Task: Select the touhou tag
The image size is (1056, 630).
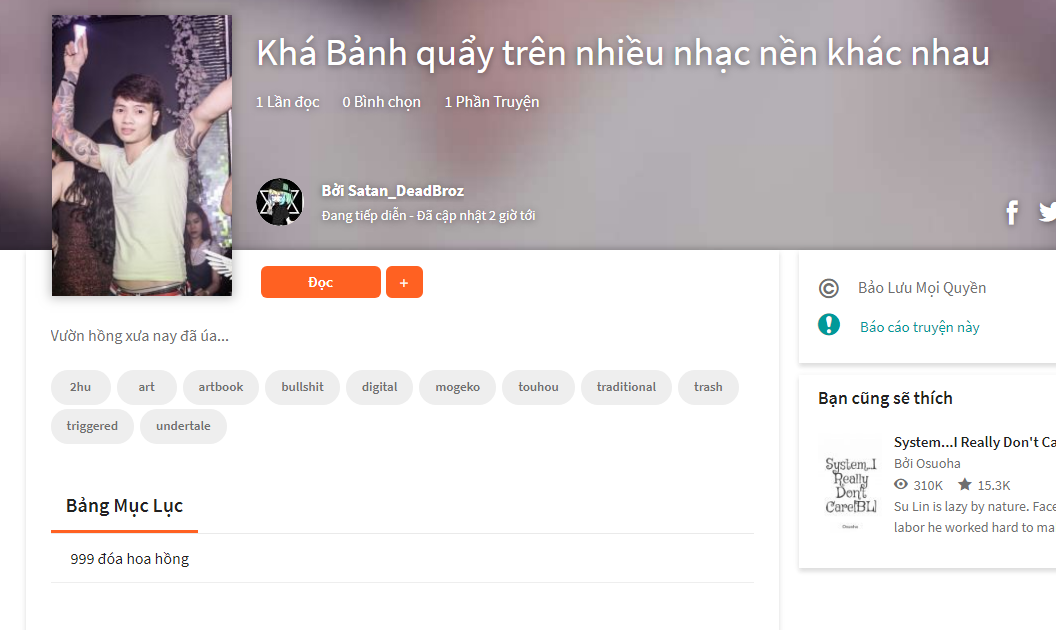Action: pyautogui.click(x=538, y=387)
